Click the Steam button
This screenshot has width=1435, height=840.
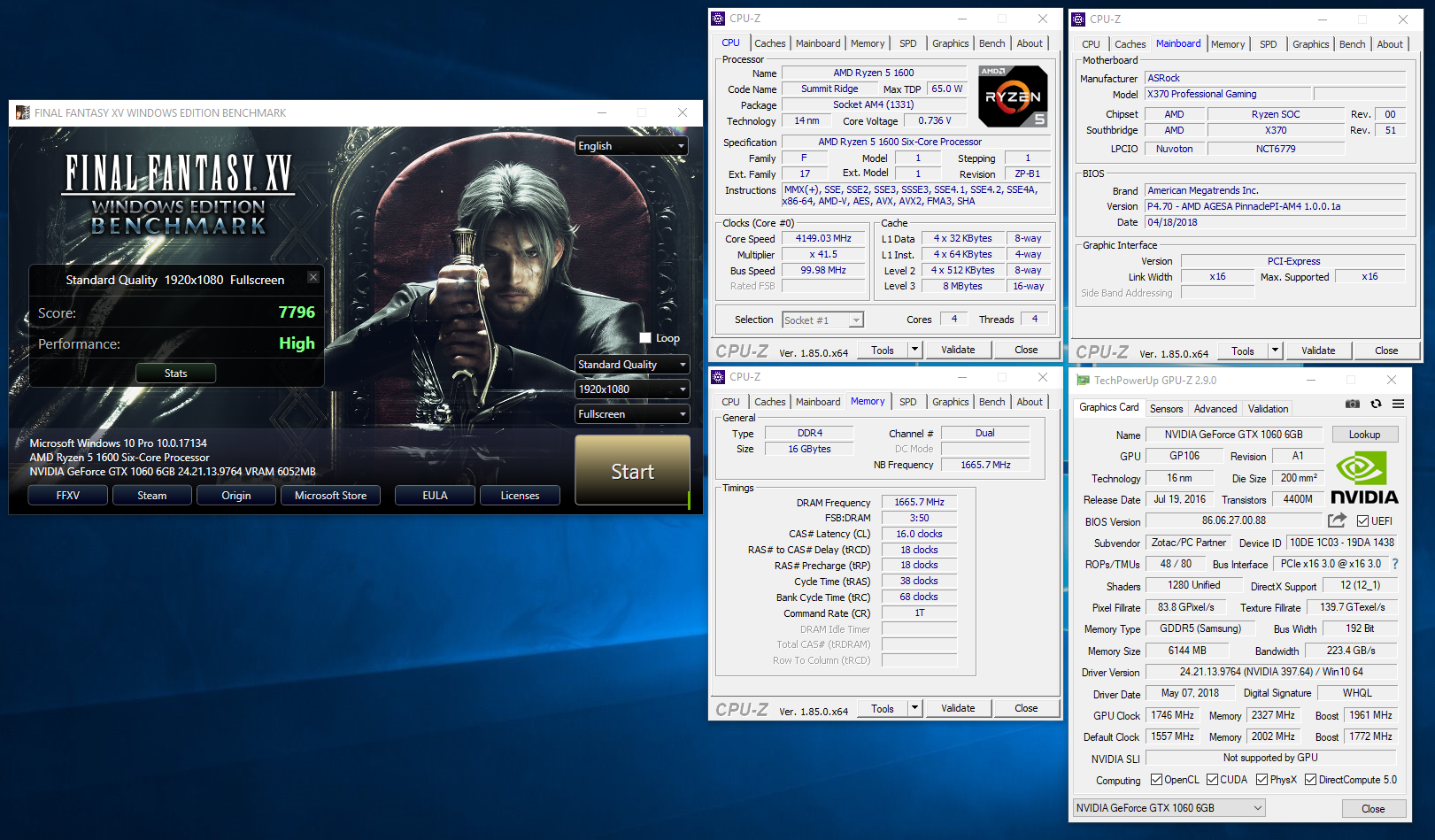pyautogui.click(x=151, y=496)
